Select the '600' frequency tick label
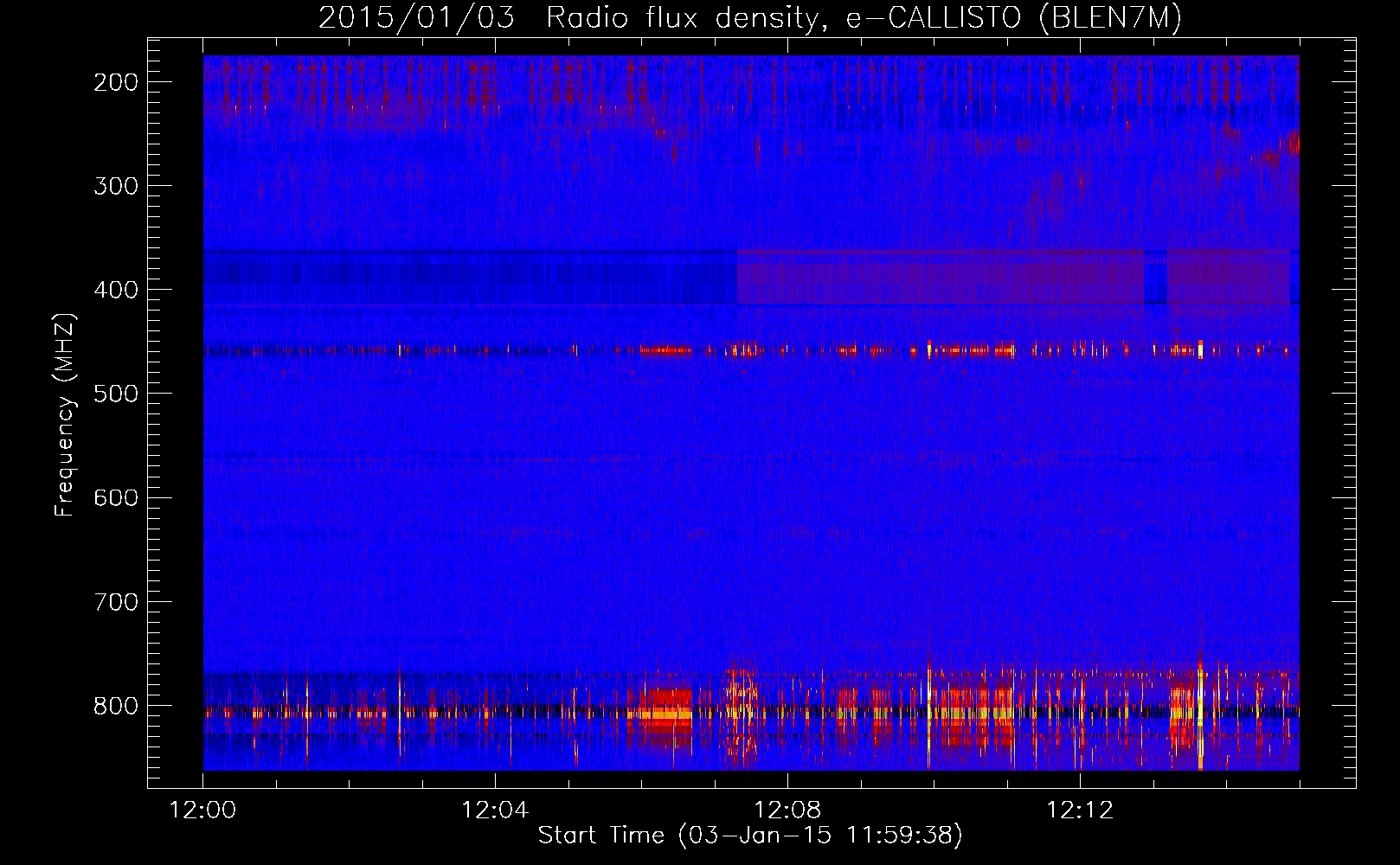This screenshot has height=865, width=1400. (x=115, y=497)
